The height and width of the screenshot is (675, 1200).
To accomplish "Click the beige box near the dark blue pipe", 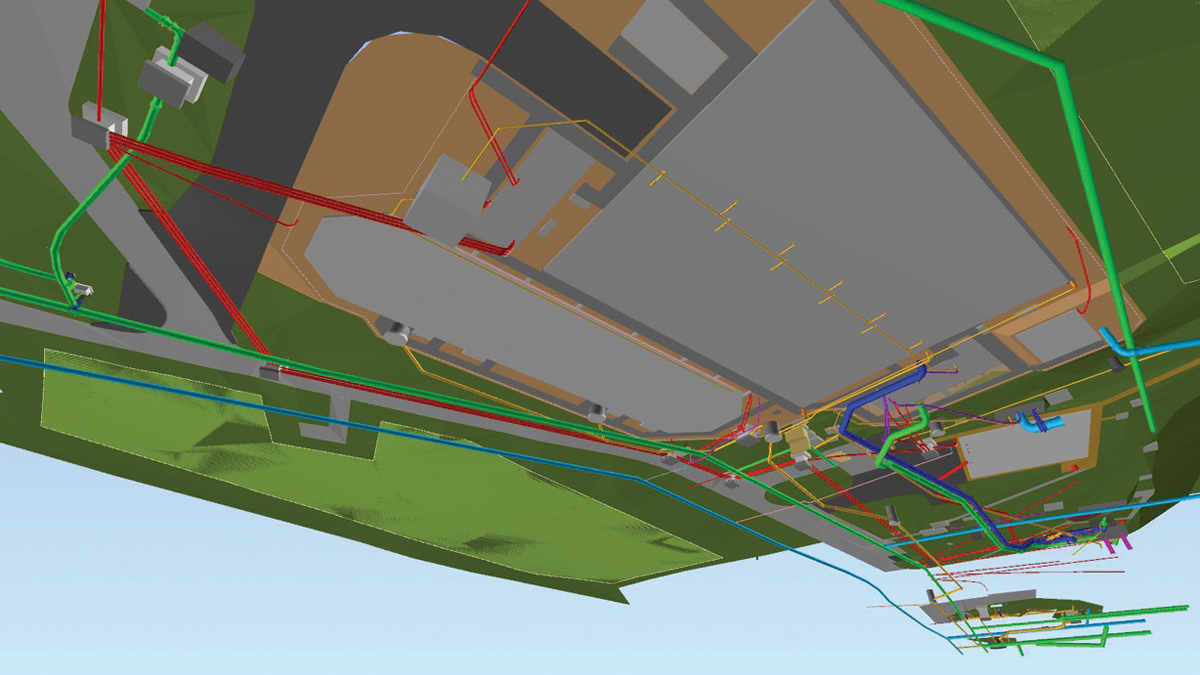I will tap(800, 441).
